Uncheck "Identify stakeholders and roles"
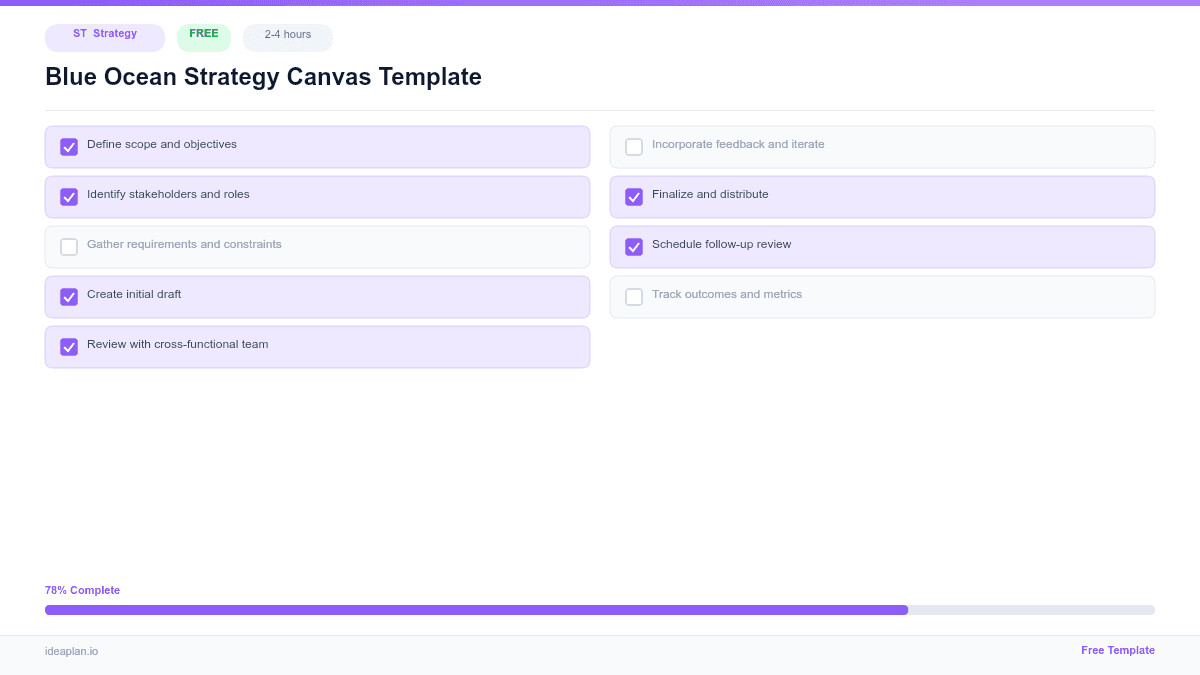This screenshot has width=1200, height=675. click(68, 196)
